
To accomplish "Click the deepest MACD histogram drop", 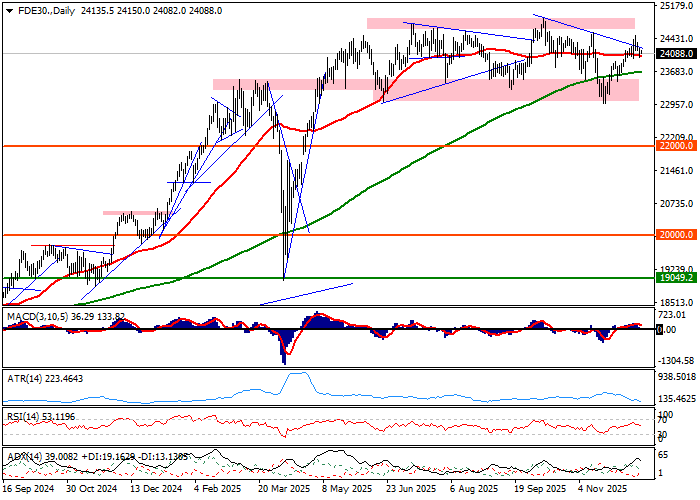I will (x=284, y=350).
